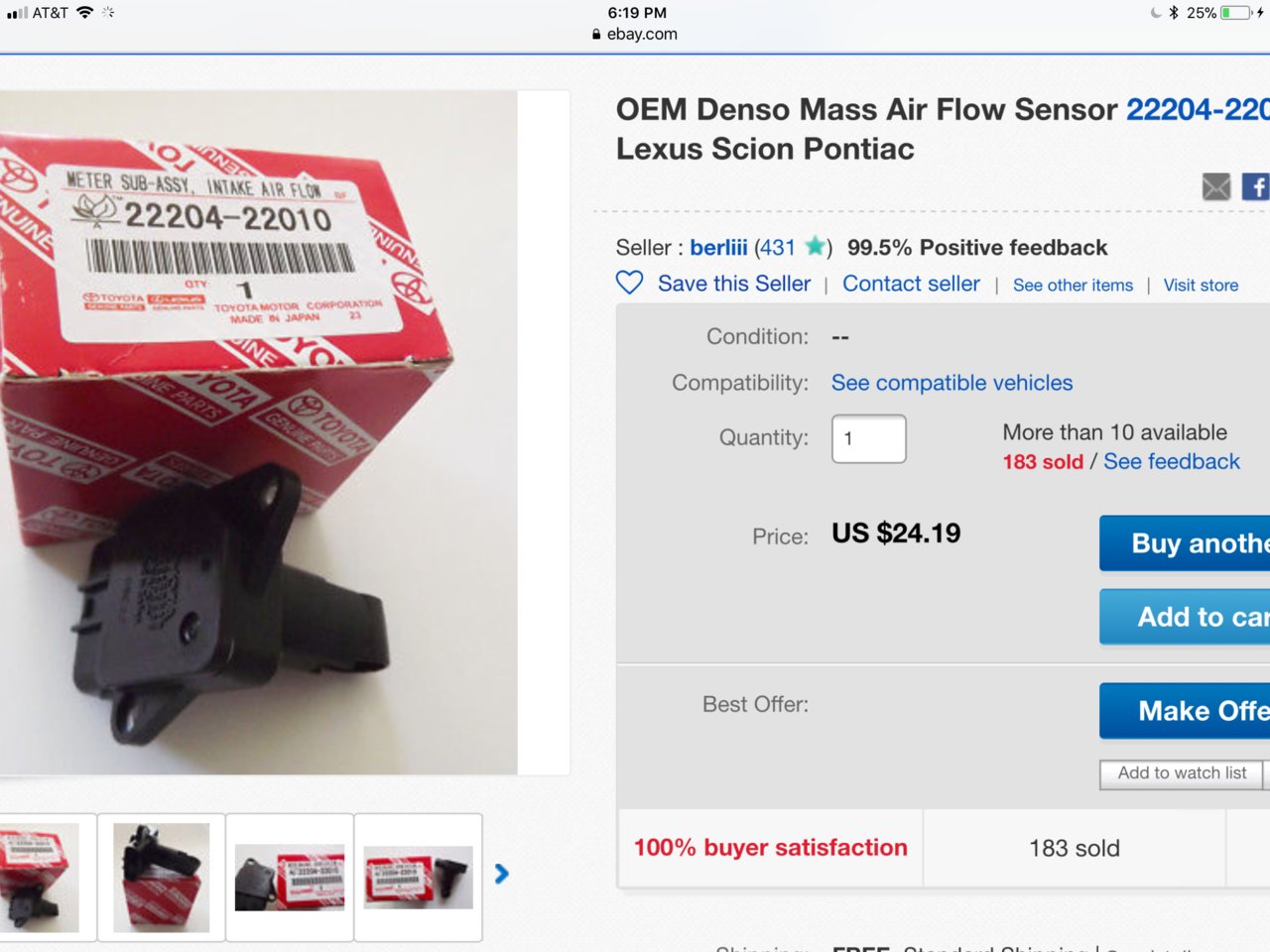Viewport: 1270px width, 952px height.
Task: Select the fourth product thumbnail image
Action: 418,878
